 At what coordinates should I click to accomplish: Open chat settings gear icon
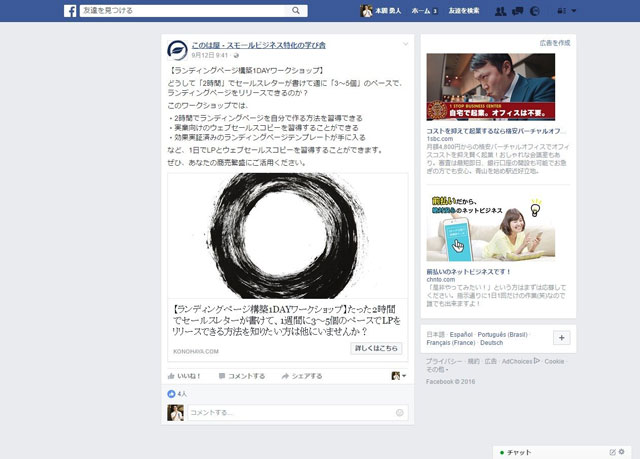coord(622,452)
